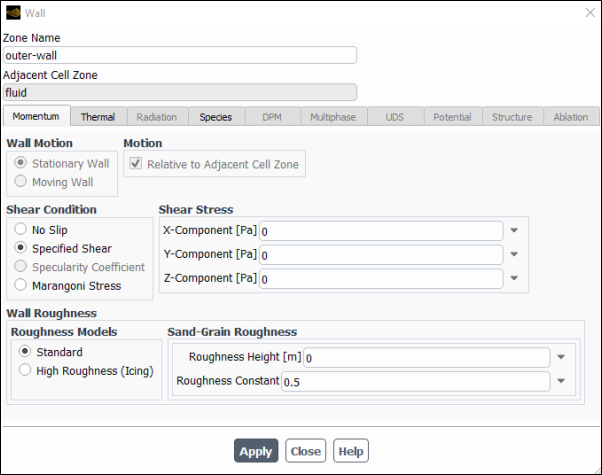Choose the Specified Shear condition
Screen dimensions: 602x475
tap(20, 248)
